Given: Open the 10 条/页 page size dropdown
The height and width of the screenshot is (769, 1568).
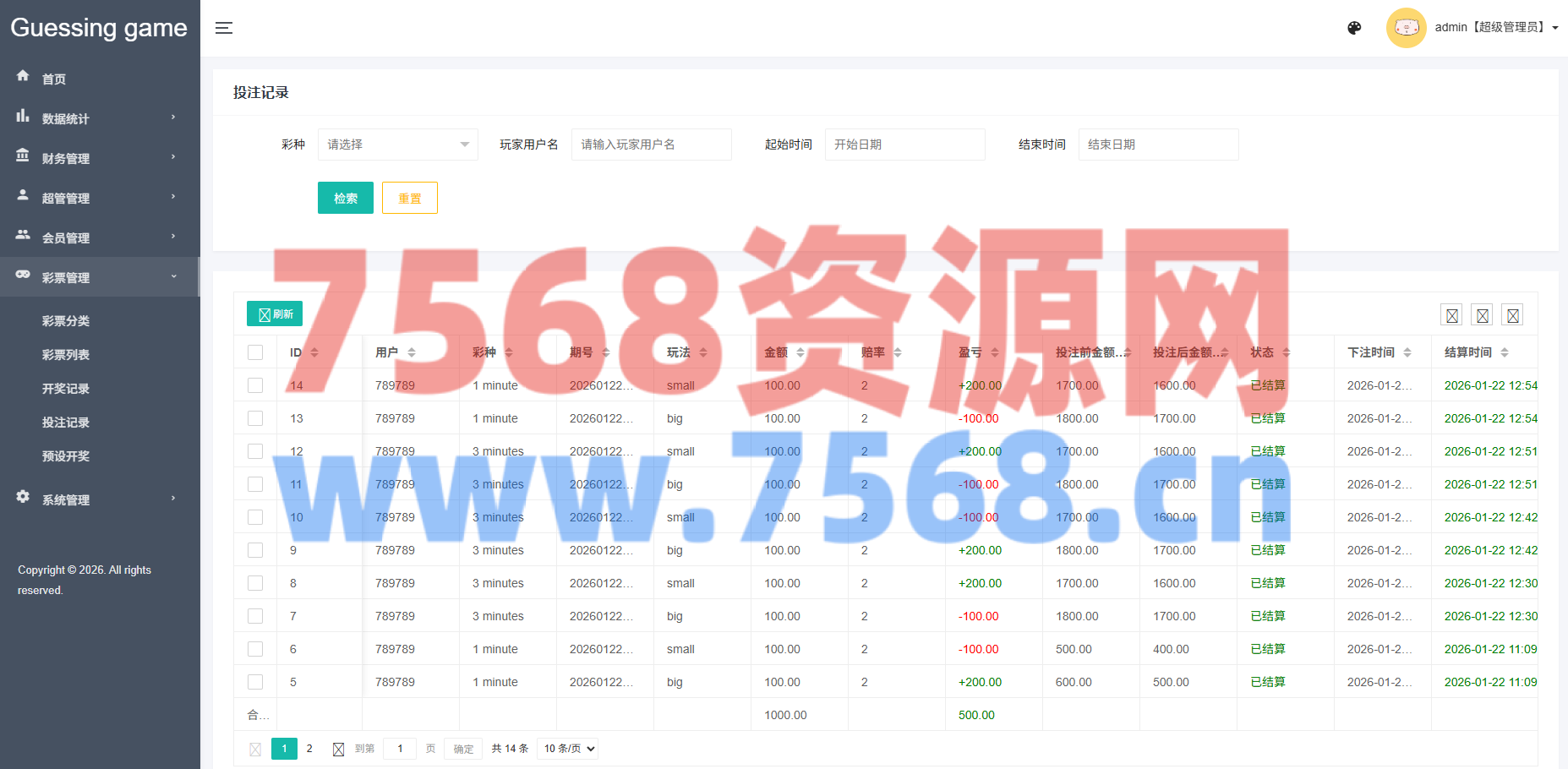Looking at the screenshot, I should point(569,749).
